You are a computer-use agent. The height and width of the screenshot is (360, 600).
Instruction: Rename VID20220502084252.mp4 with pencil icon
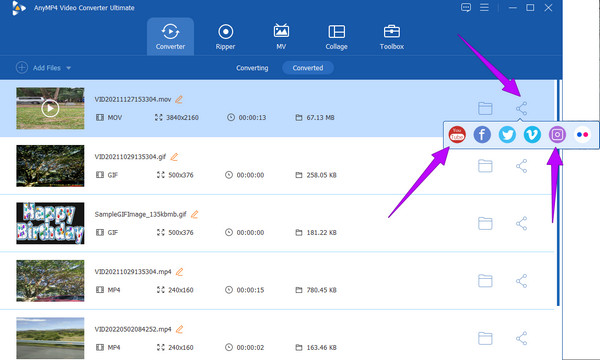tap(179, 329)
